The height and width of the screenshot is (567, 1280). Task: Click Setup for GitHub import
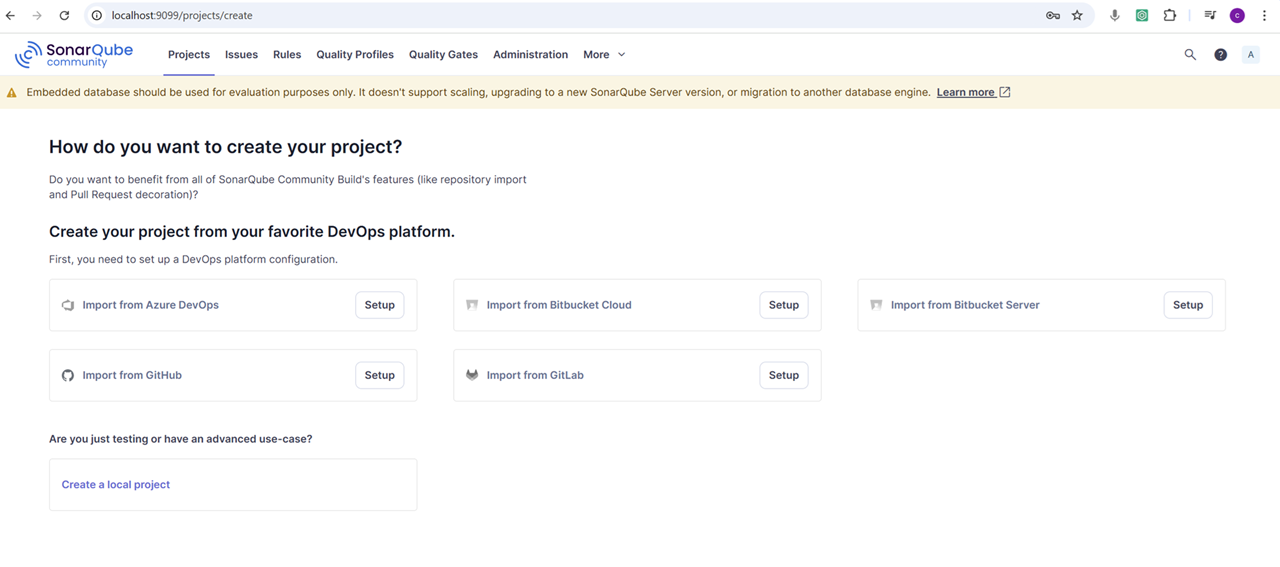pyautogui.click(x=380, y=375)
